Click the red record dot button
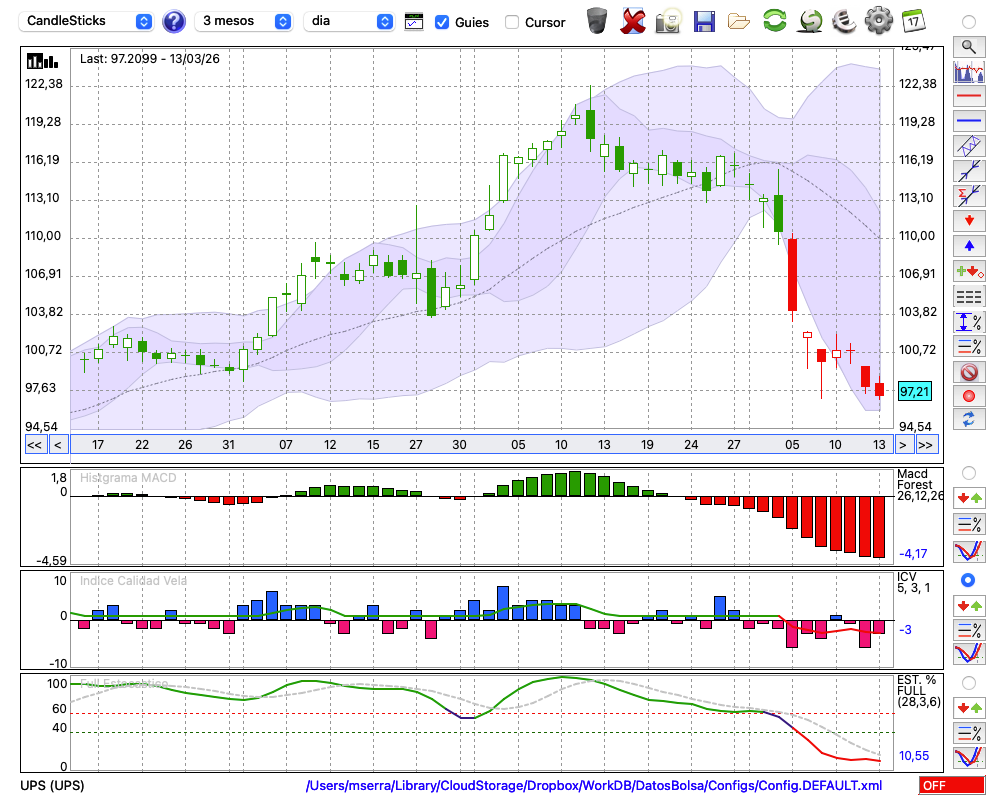1000x800 pixels. click(969, 396)
